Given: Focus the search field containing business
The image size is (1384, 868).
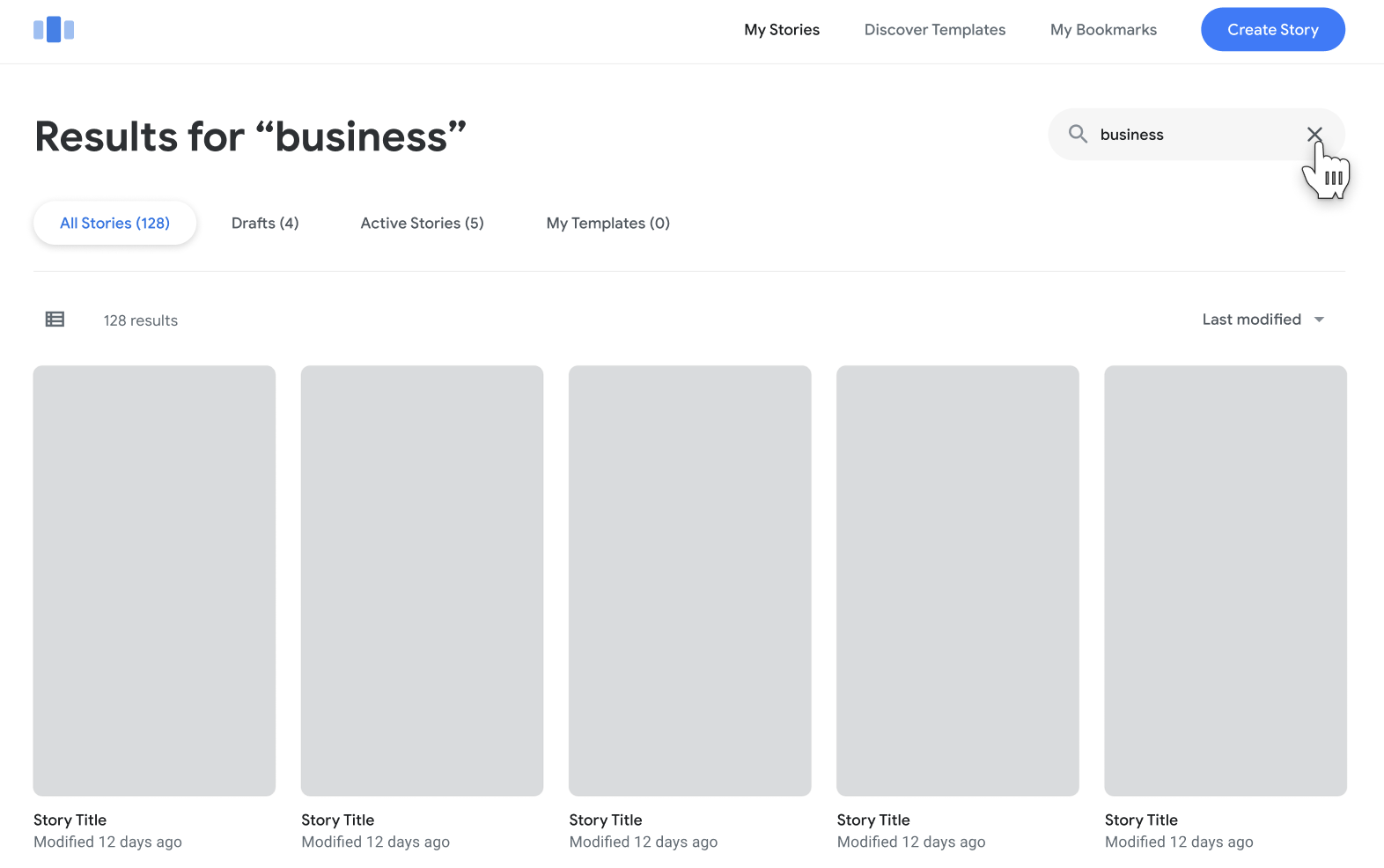Looking at the screenshot, I should tap(1196, 135).
